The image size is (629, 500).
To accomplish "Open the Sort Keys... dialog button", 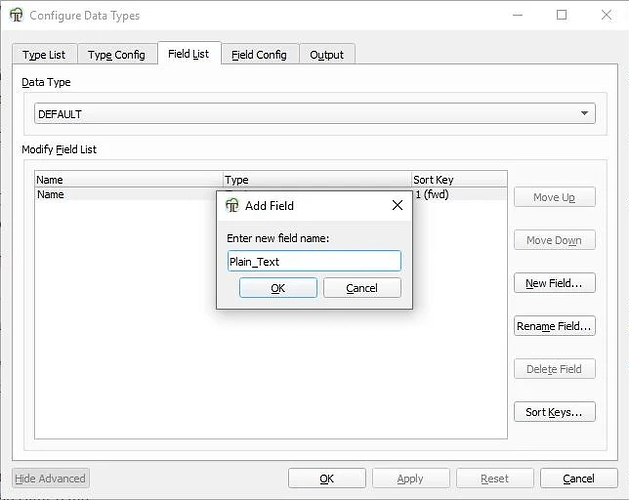I will tap(554, 412).
